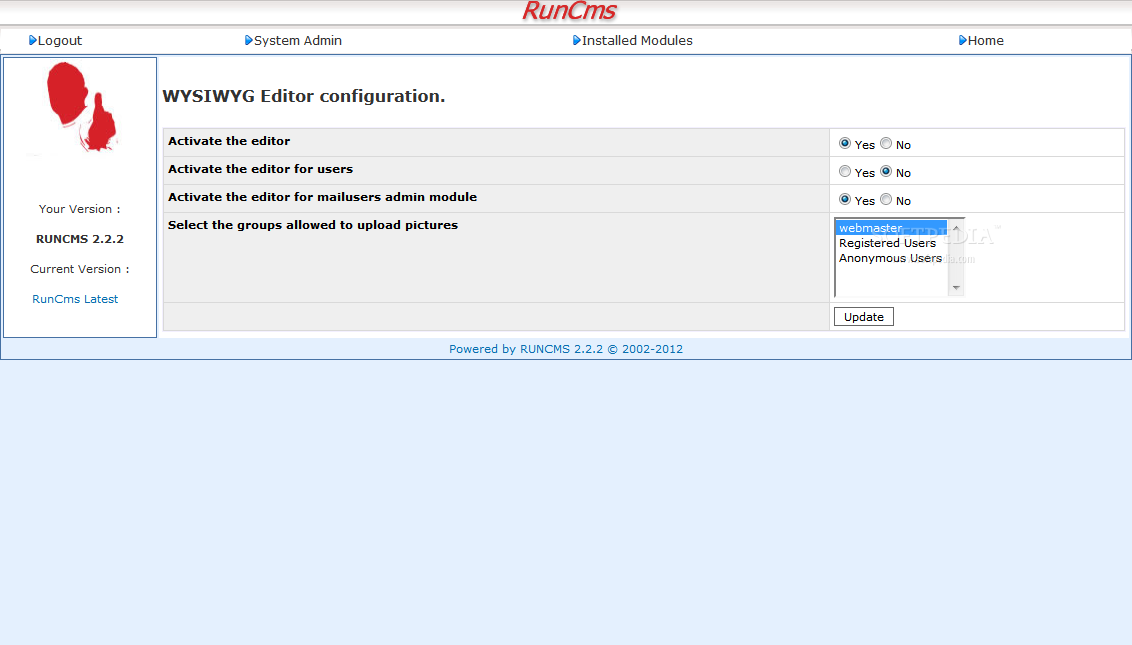Click the WYSIWYG Editor configuration heading

(304, 96)
